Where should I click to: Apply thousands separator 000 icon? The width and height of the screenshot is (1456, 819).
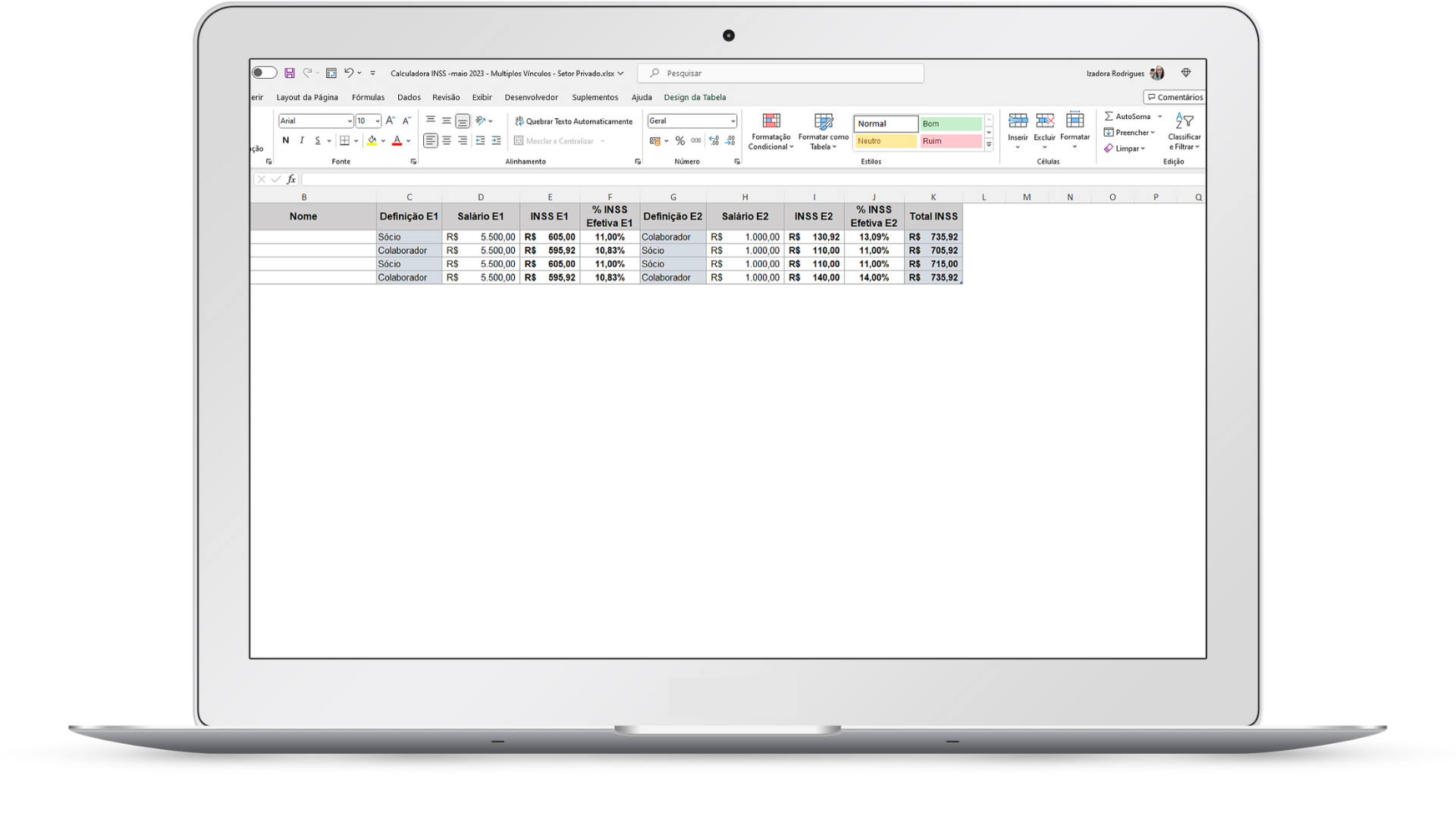pyautogui.click(x=696, y=141)
